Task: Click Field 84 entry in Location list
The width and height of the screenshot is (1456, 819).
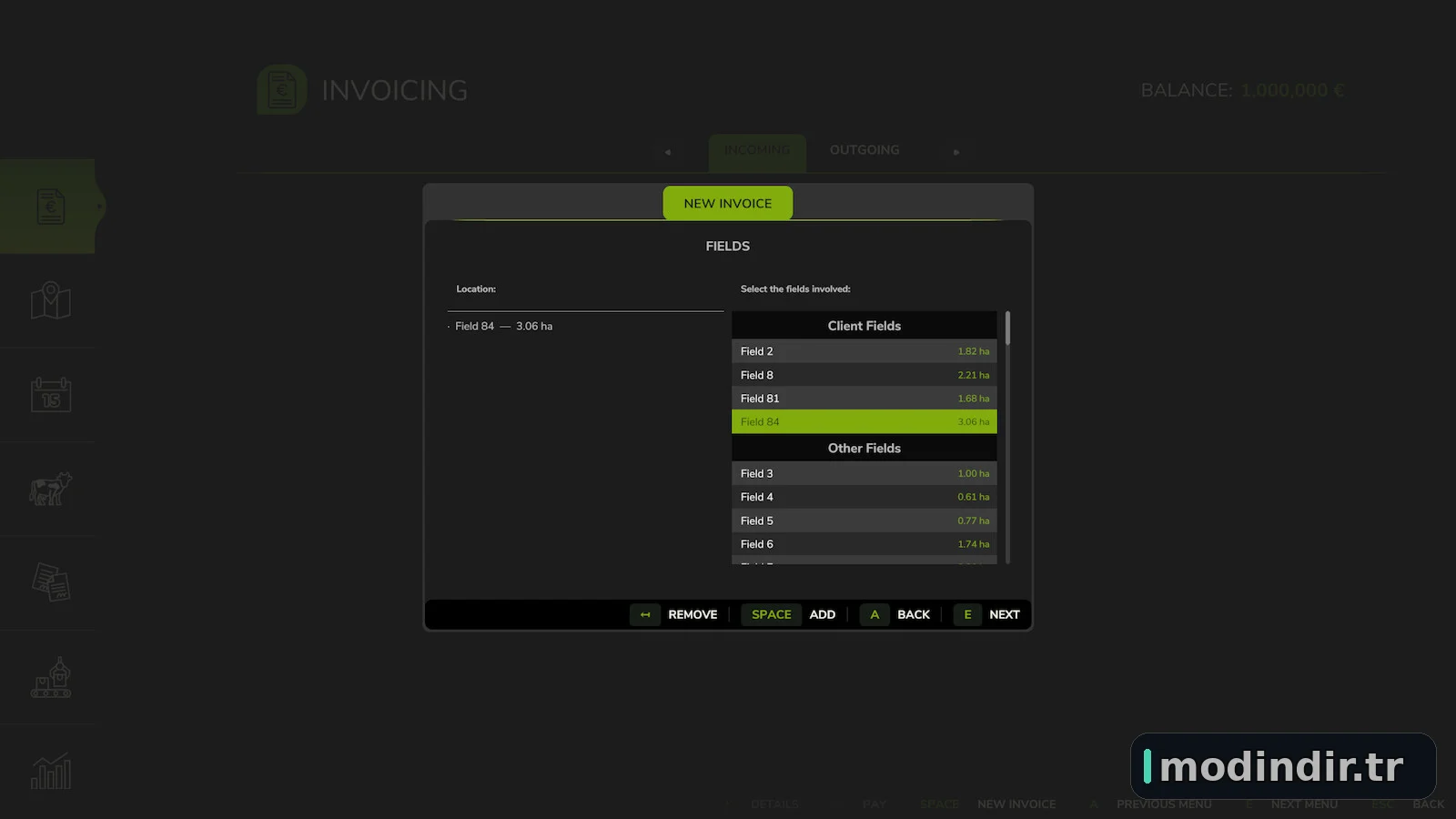Action: pyautogui.click(x=503, y=326)
